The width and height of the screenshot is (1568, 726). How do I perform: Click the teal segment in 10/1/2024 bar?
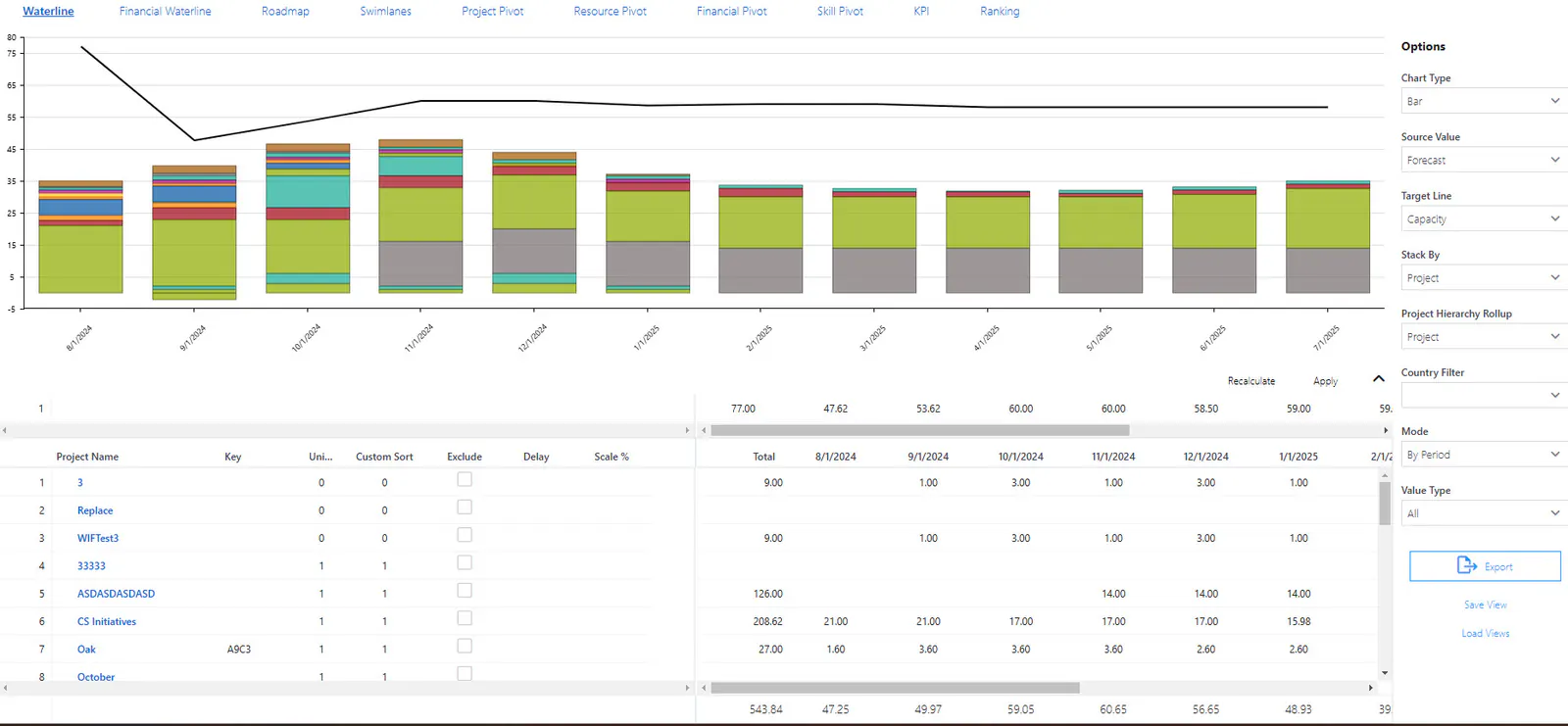(x=308, y=192)
